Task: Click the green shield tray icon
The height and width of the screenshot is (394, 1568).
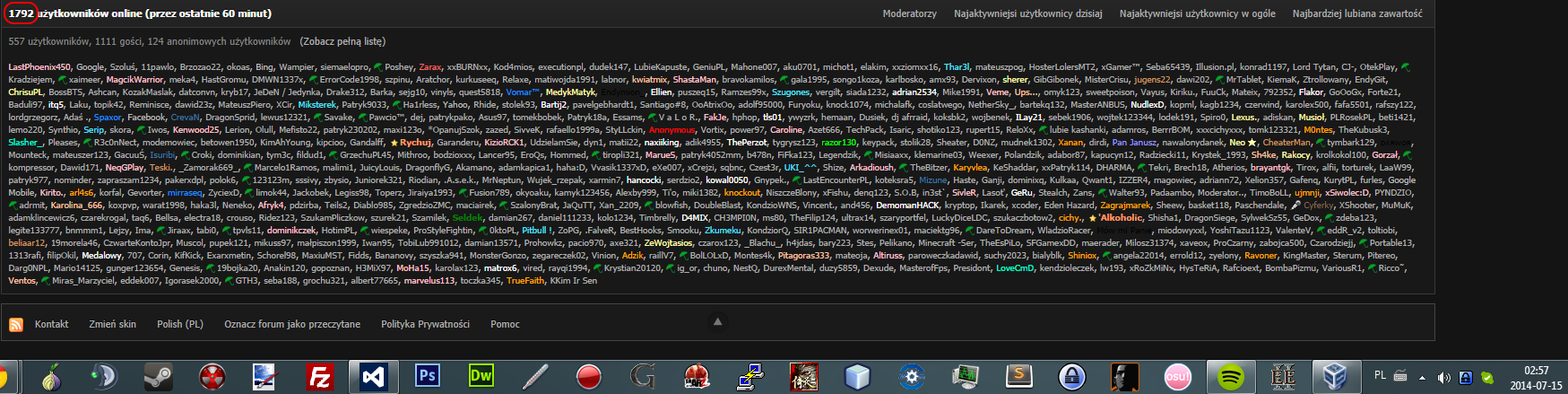Action: point(1487,377)
